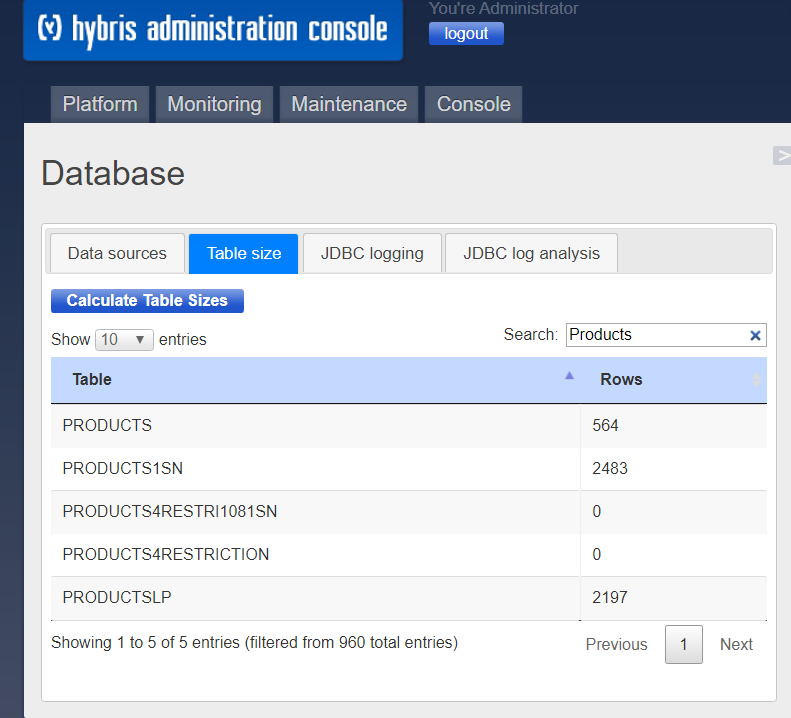Open the Show entries dropdown

(124, 340)
